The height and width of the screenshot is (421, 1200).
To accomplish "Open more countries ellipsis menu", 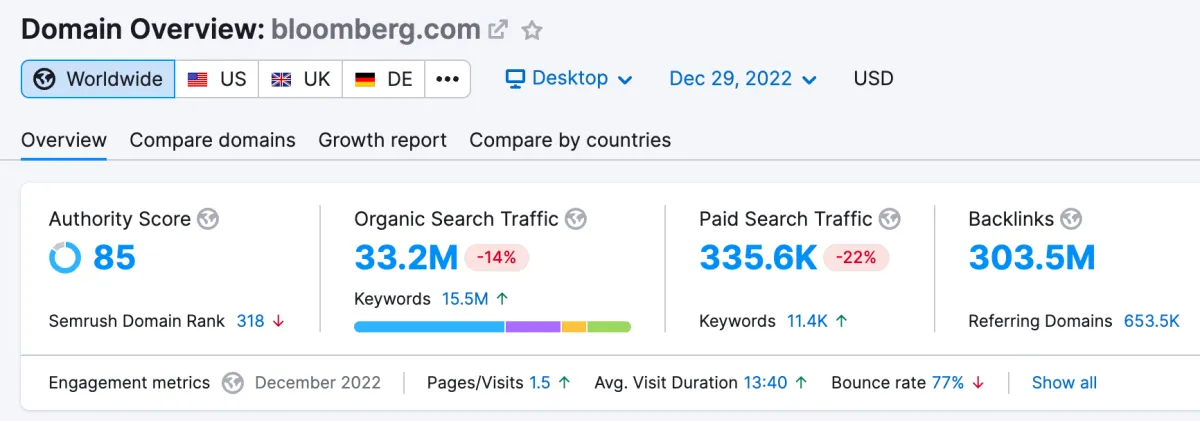I will [448, 79].
